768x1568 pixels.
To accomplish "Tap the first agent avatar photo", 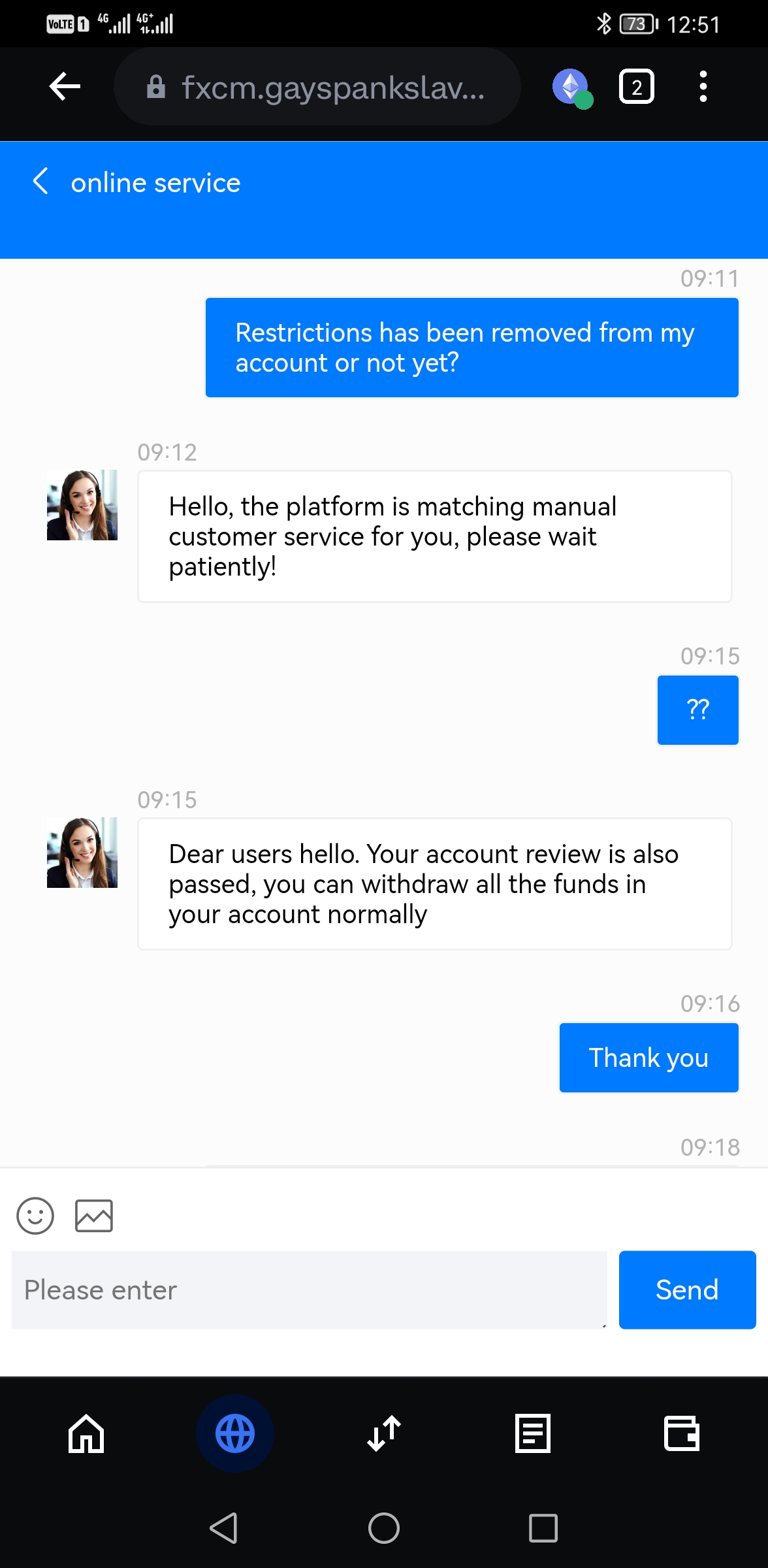I will click(82, 505).
